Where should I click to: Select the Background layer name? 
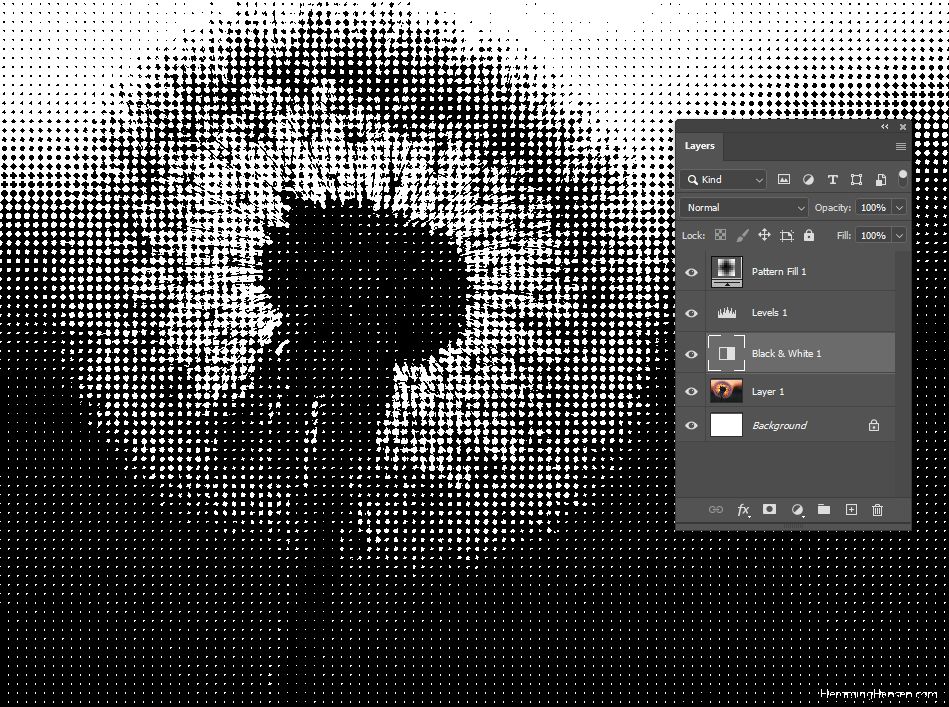(x=780, y=426)
